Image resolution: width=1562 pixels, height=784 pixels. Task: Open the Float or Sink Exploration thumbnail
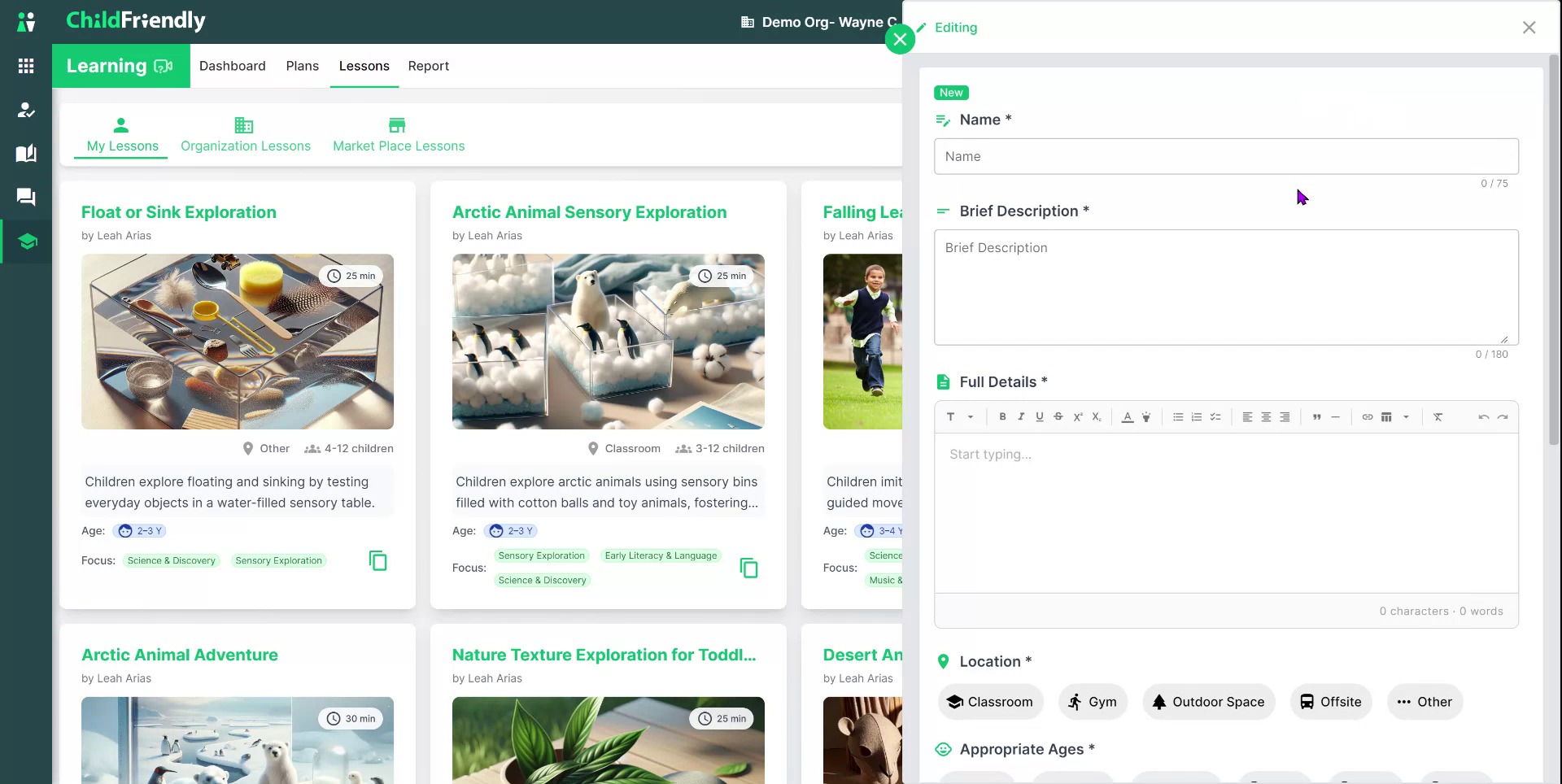pyautogui.click(x=238, y=342)
